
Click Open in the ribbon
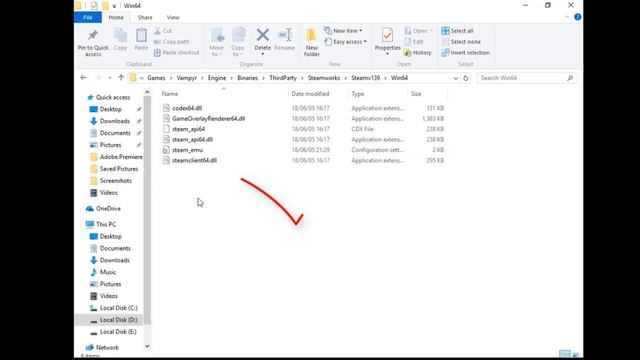tap(418, 31)
